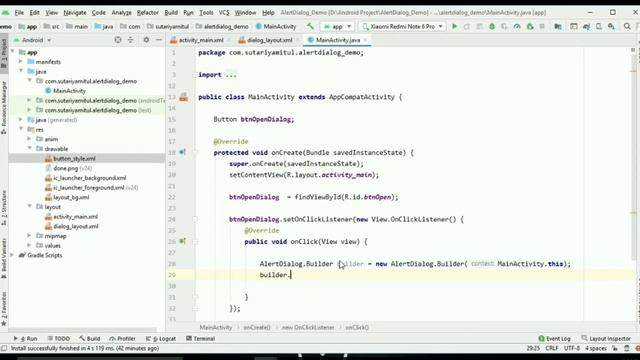Screen dimensions: 640x360
Task: Open the profiler gauge icon in toolbar
Action: tap(517, 27)
